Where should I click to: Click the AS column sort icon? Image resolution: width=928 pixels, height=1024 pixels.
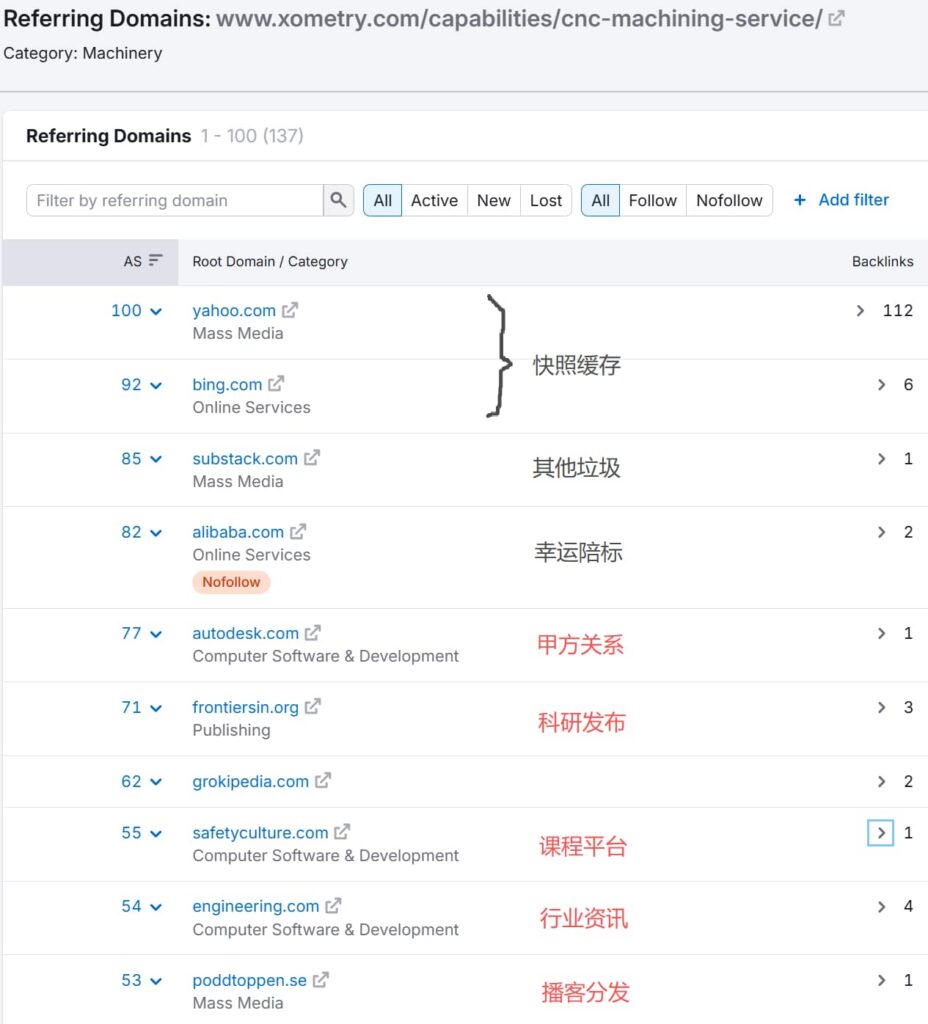coord(155,261)
